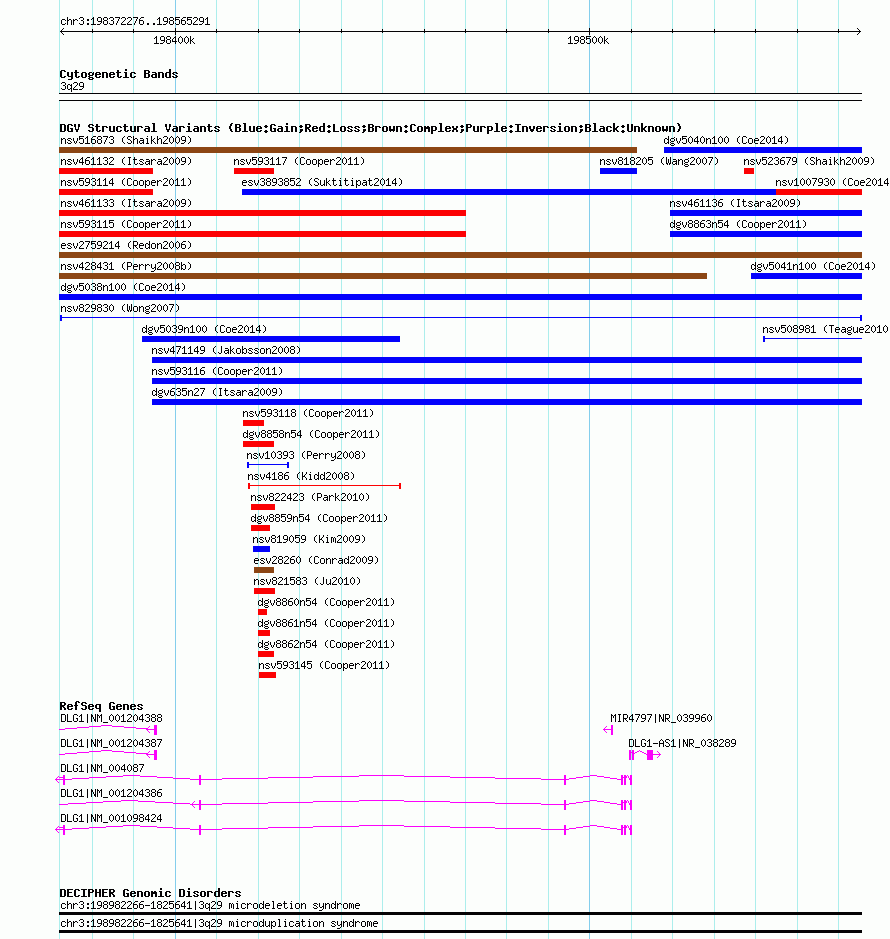Open dgv5041n100 (Coe2014) label

(x=813, y=266)
